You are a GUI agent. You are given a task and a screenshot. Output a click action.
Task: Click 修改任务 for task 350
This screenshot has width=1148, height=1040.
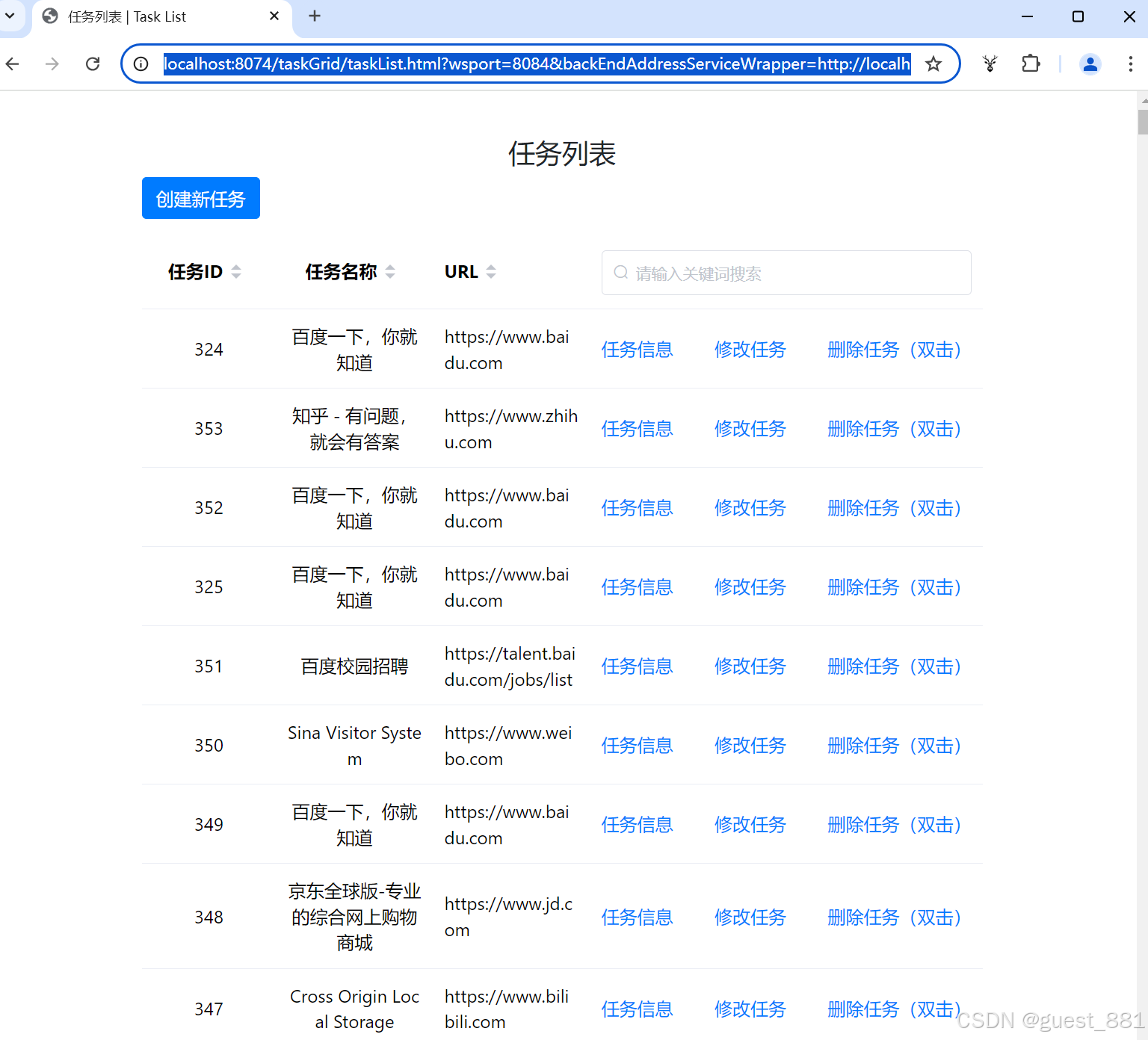click(750, 746)
